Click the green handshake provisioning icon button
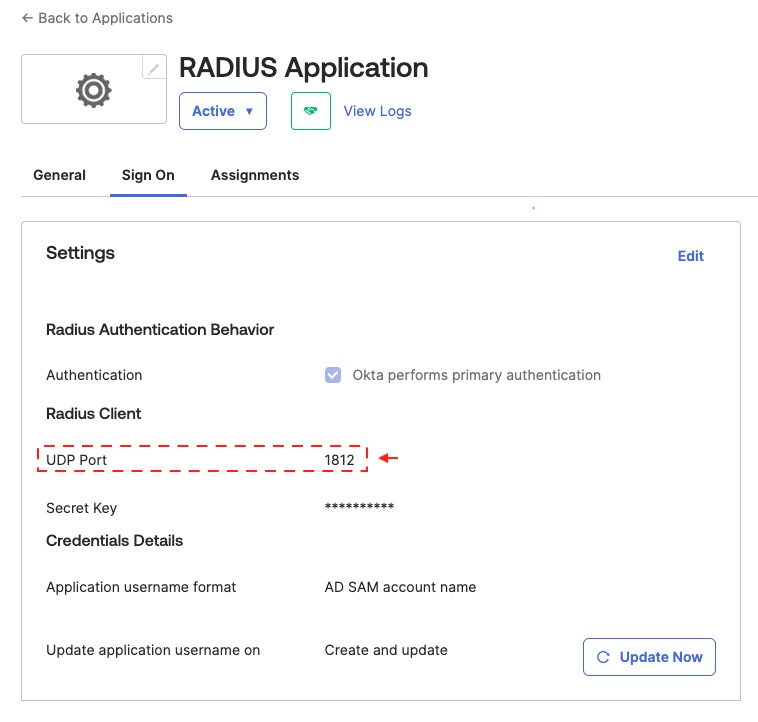The height and width of the screenshot is (722, 758). 311,111
